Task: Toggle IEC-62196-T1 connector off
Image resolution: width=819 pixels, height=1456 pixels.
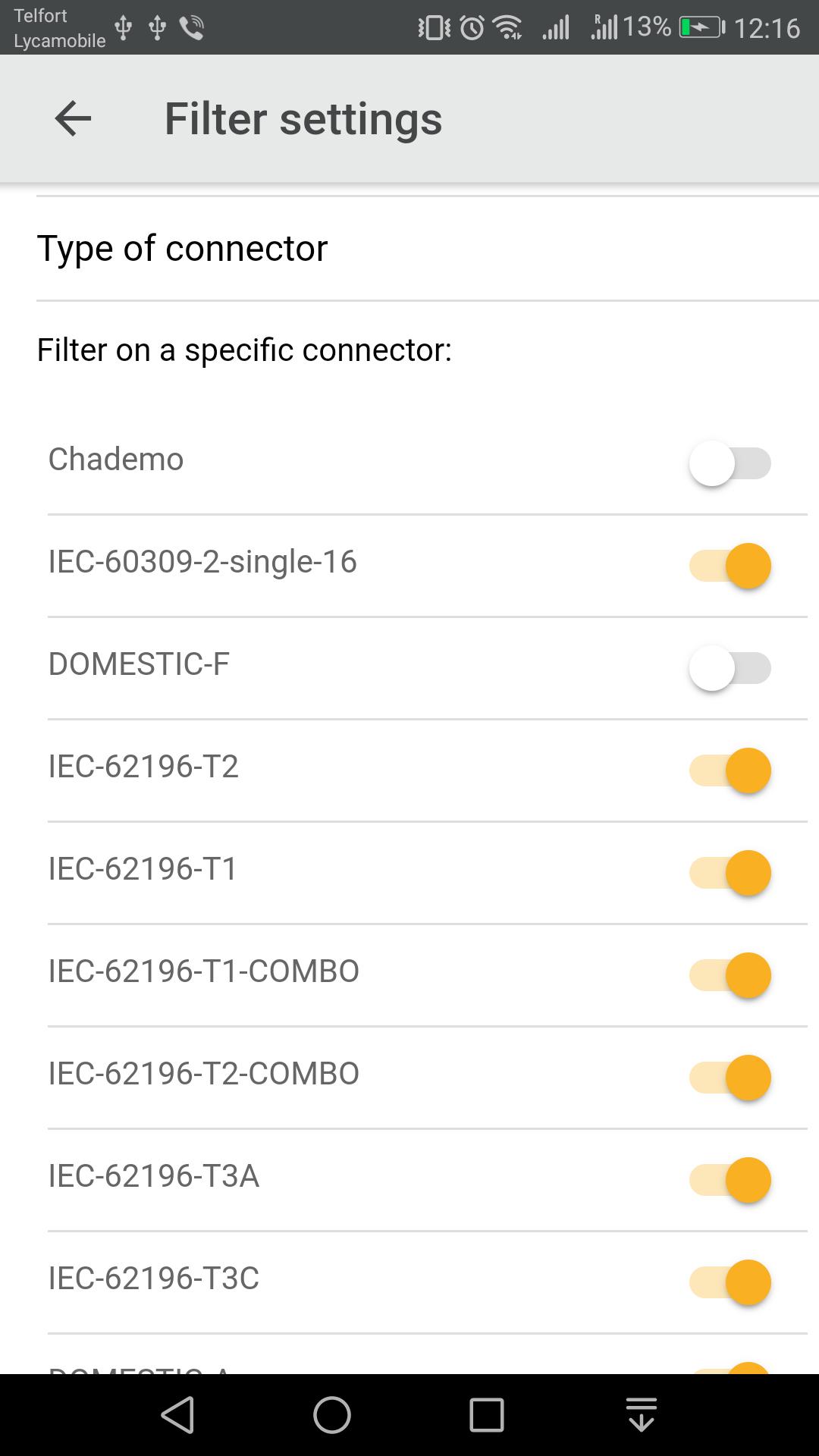Action: point(730,873)
